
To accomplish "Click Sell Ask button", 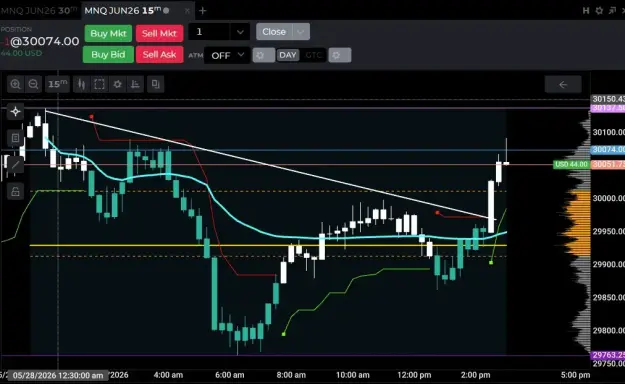I will click(159, 55).
